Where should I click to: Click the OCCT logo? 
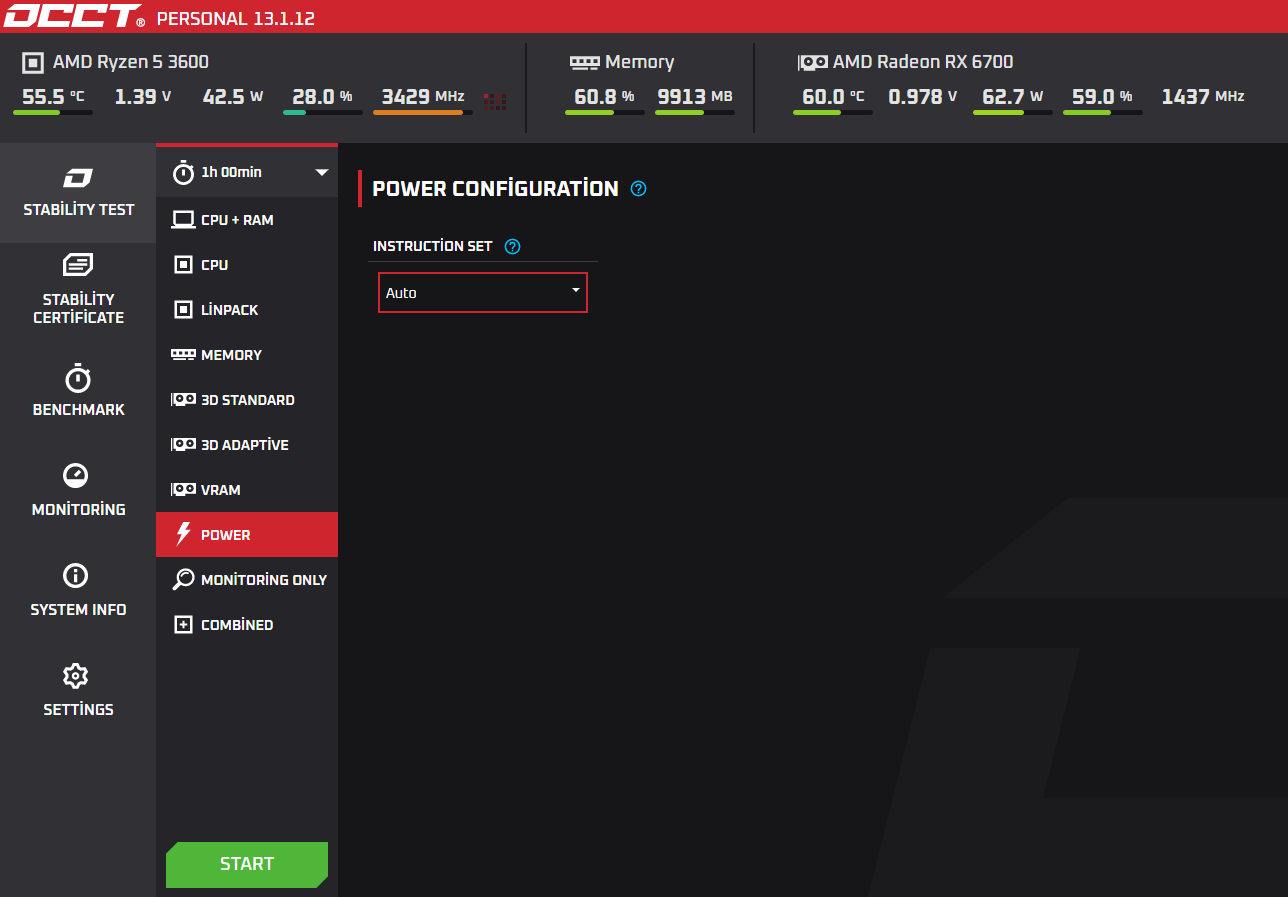(73, 16)
